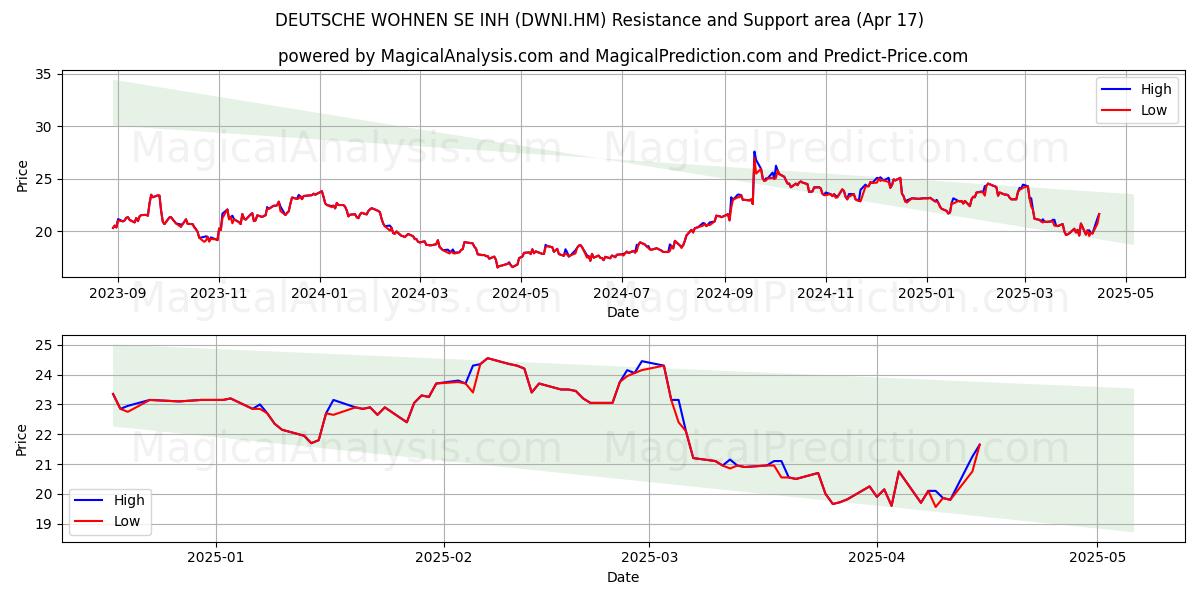Click the '35' price tick on top chart
This screenshot has width=1200, height=600.
(x=44, y=75)
